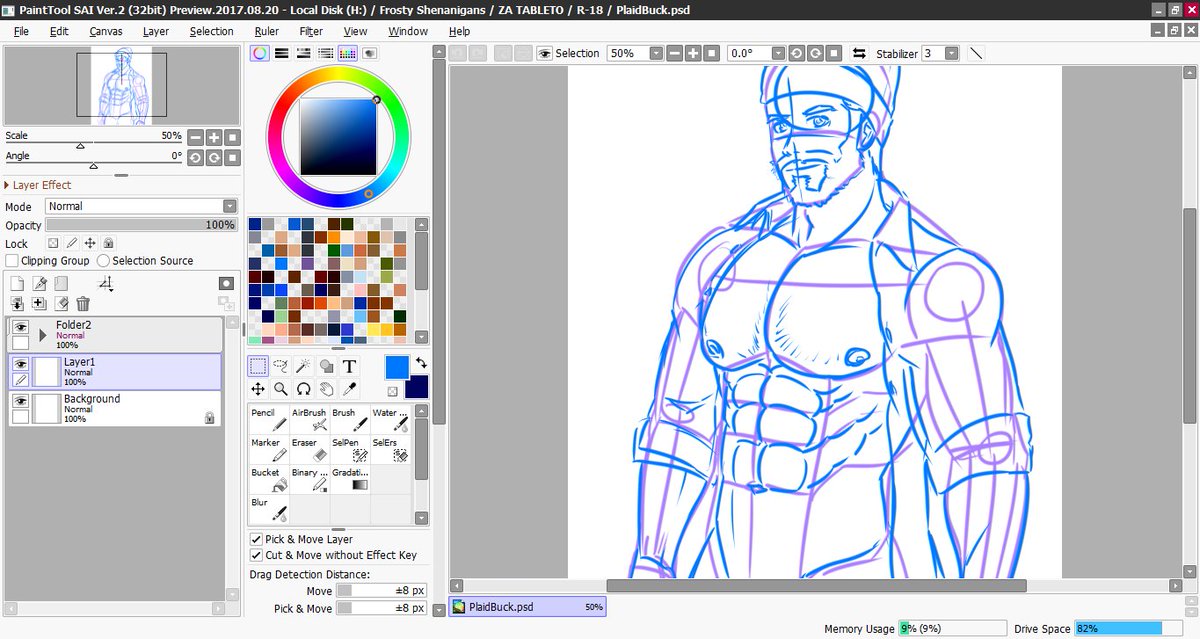Viewport: 1200px width, 639px height.
Task: Click the navigator canvas thumbnail
Action: pyautogui.click(x=121, y=85)
